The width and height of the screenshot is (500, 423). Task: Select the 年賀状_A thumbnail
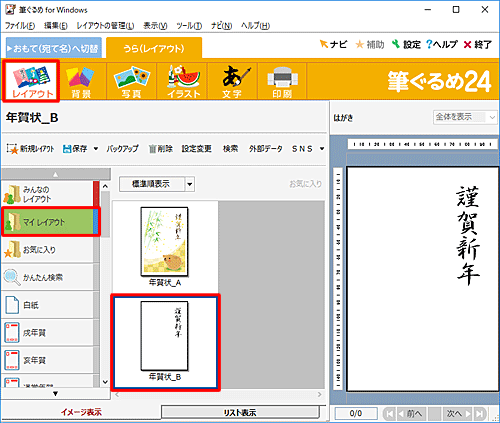pyautogui.click(x=165, y=247)
